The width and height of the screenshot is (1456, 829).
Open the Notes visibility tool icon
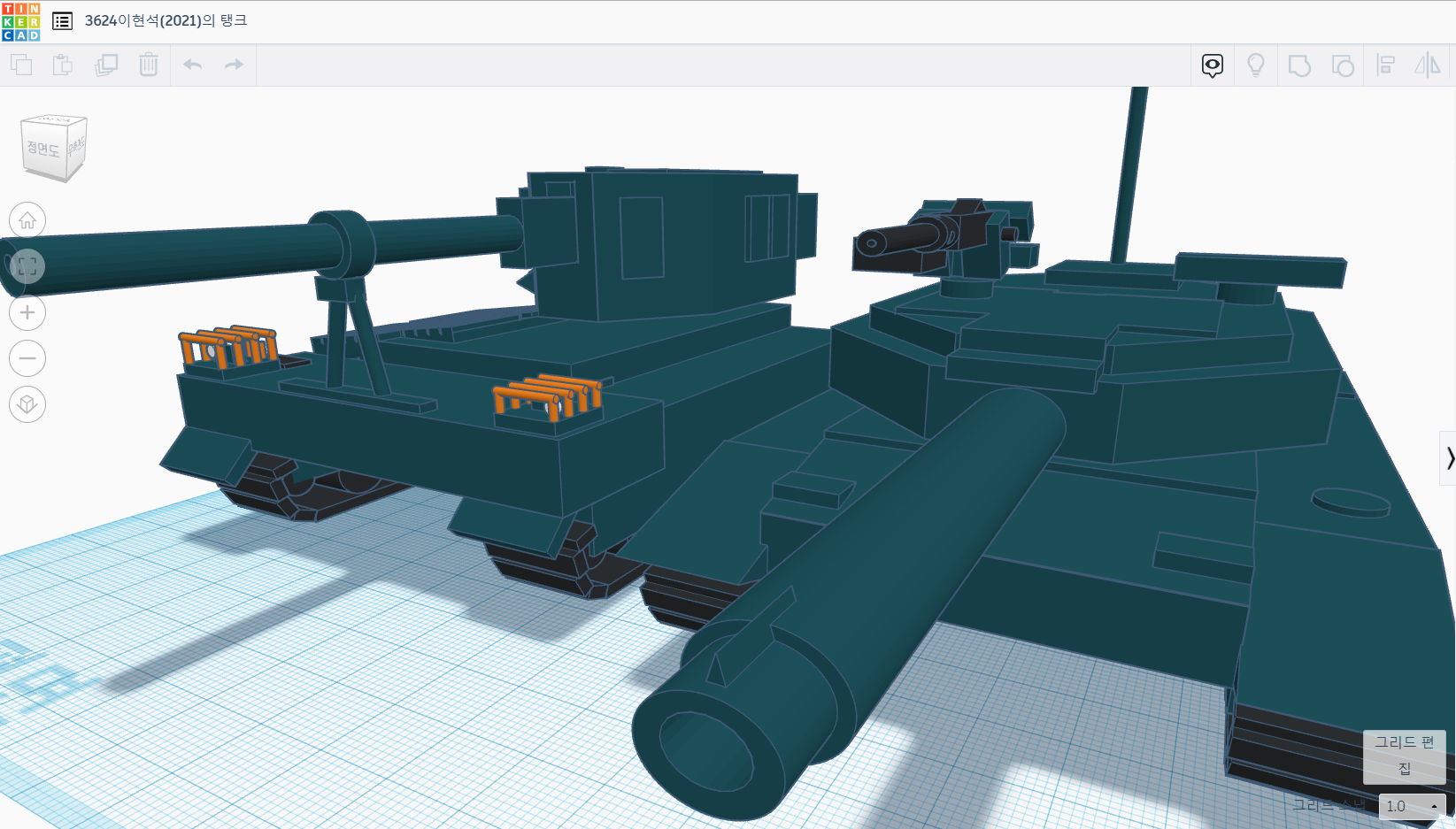[x=1213, y=65]
